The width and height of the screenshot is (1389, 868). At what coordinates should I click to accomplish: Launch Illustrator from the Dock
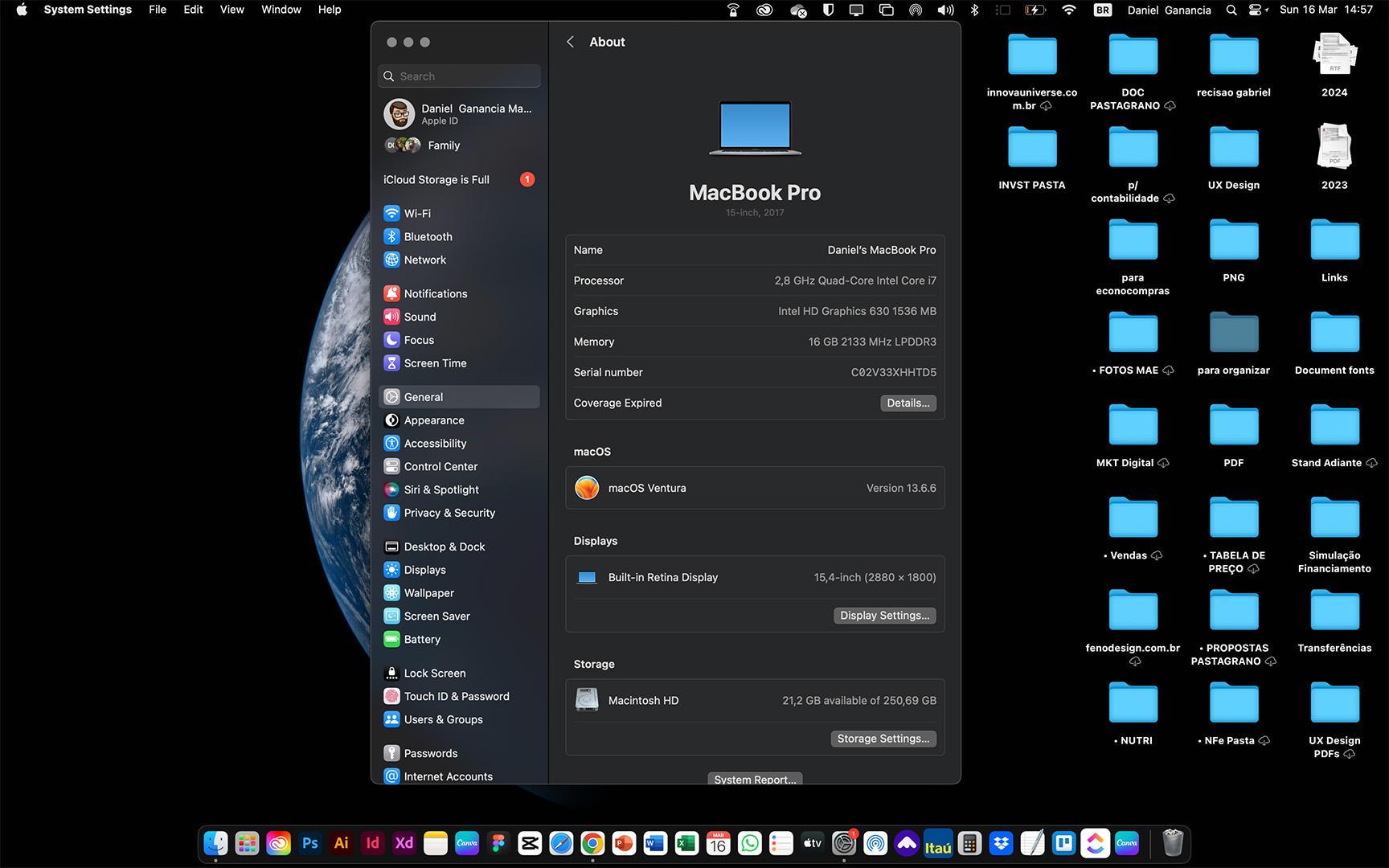[x=342, y=843]
